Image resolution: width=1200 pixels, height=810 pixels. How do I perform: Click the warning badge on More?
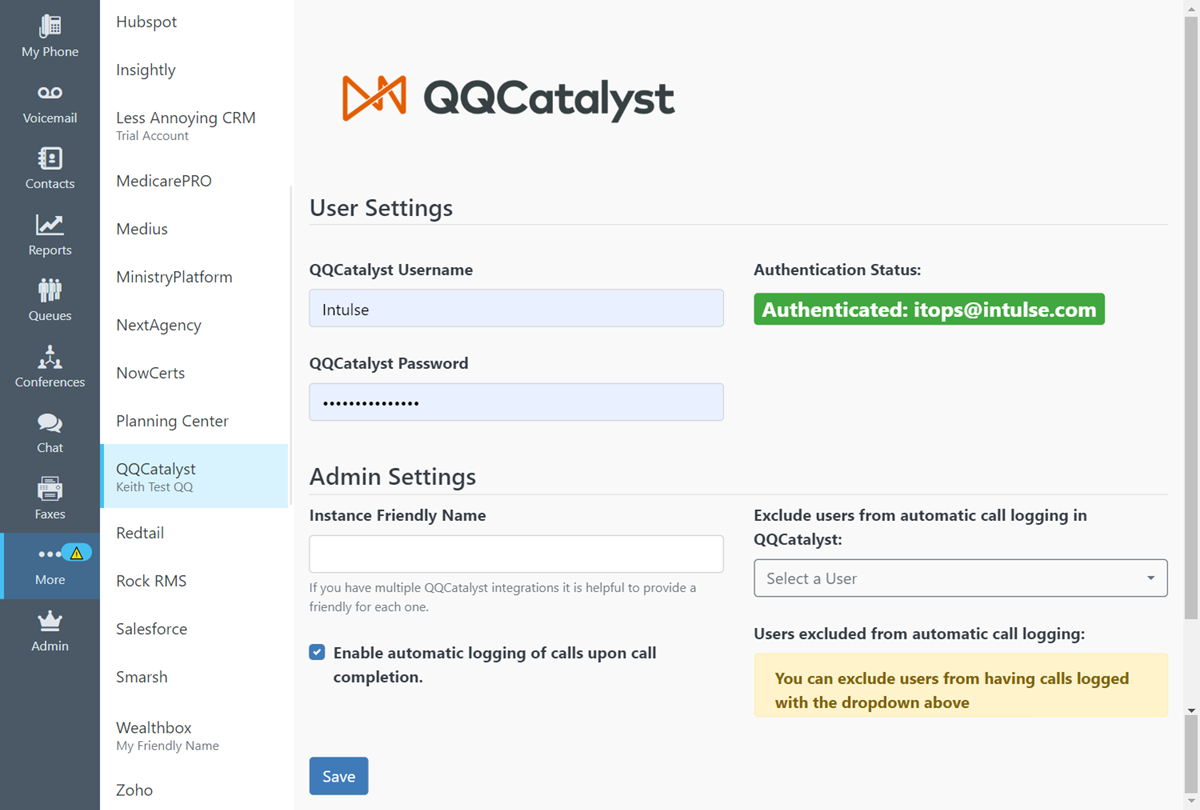click(x=77, y=552)
